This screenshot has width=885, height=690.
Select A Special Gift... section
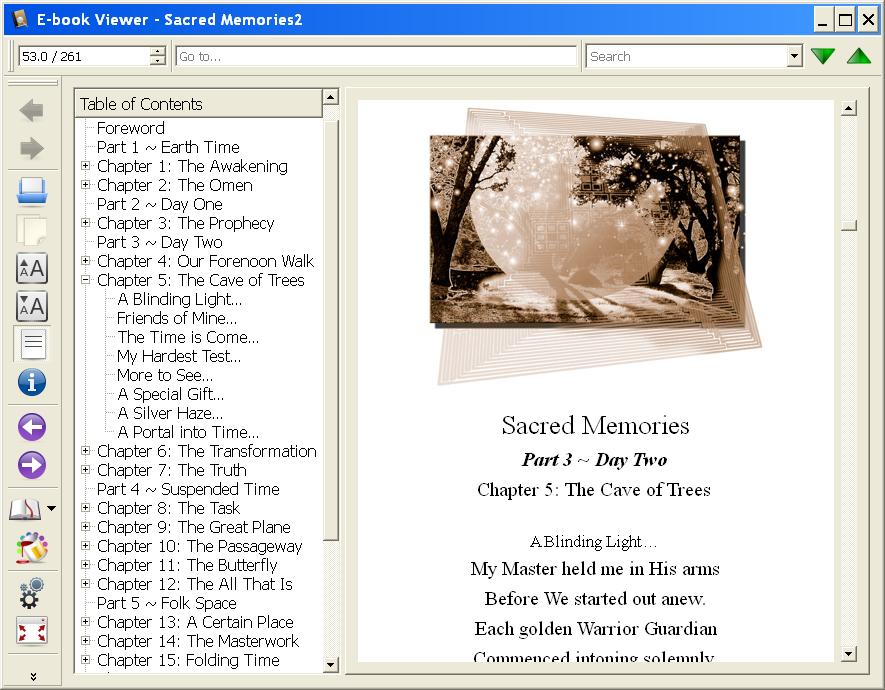pos(170,394)
